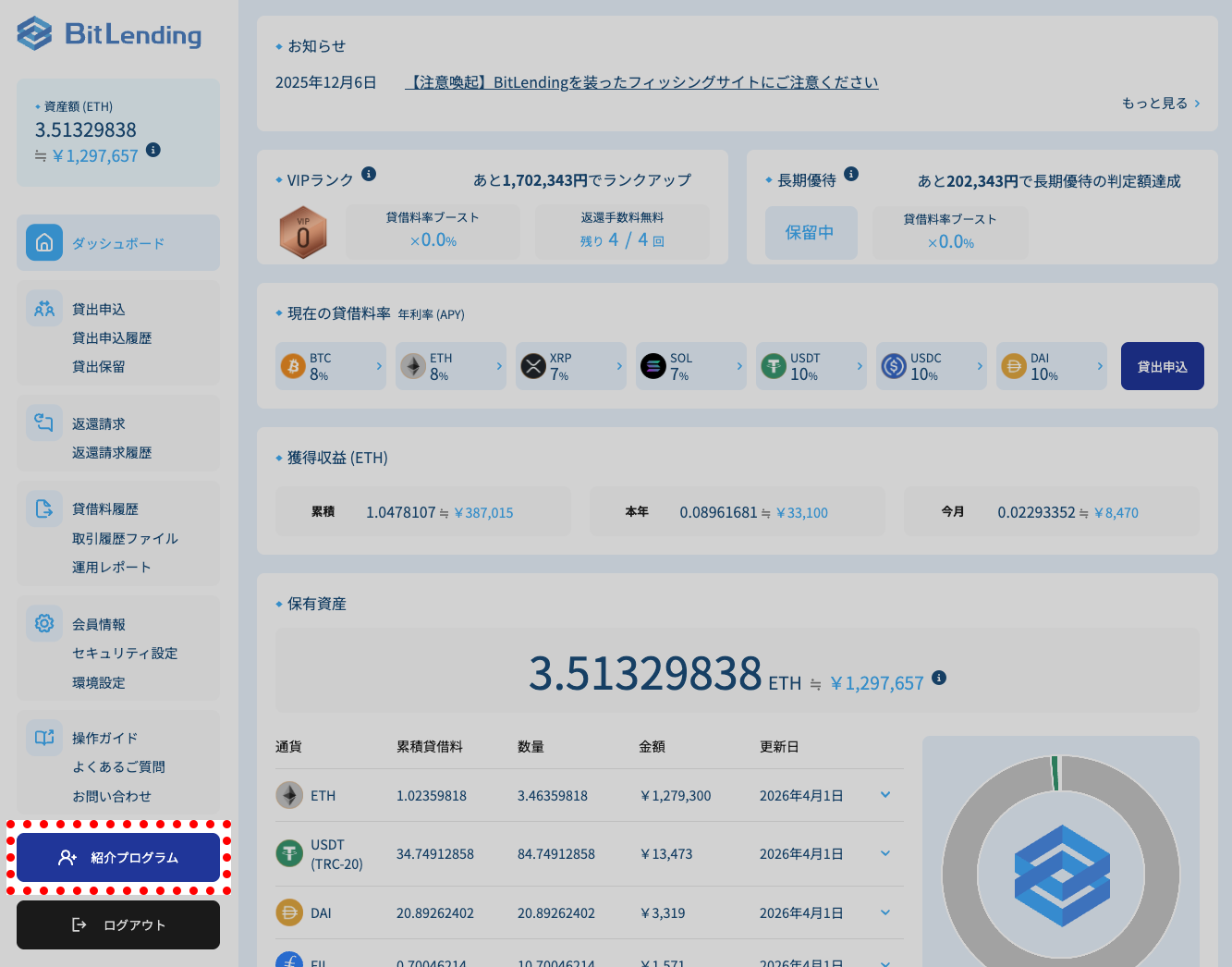Click ETH icon in holdings table
Viewport: 1232px width, 967px height.
click(x=289, y=795)
